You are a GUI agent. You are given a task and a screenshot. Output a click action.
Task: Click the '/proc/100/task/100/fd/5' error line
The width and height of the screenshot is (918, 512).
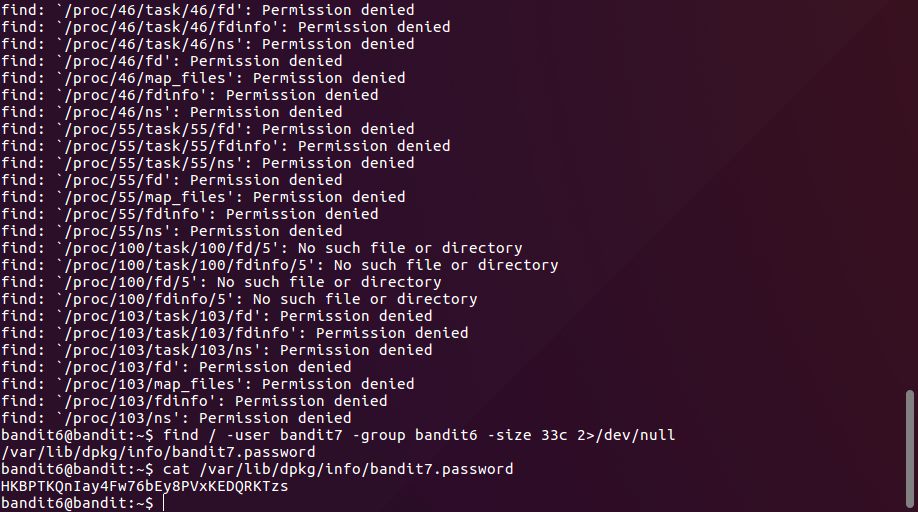(260, 248)
